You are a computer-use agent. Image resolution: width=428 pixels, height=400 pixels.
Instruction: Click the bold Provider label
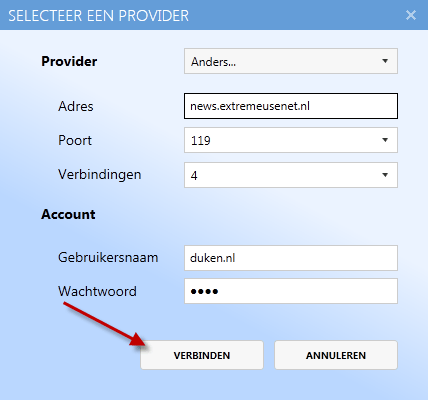coord(69,61)
